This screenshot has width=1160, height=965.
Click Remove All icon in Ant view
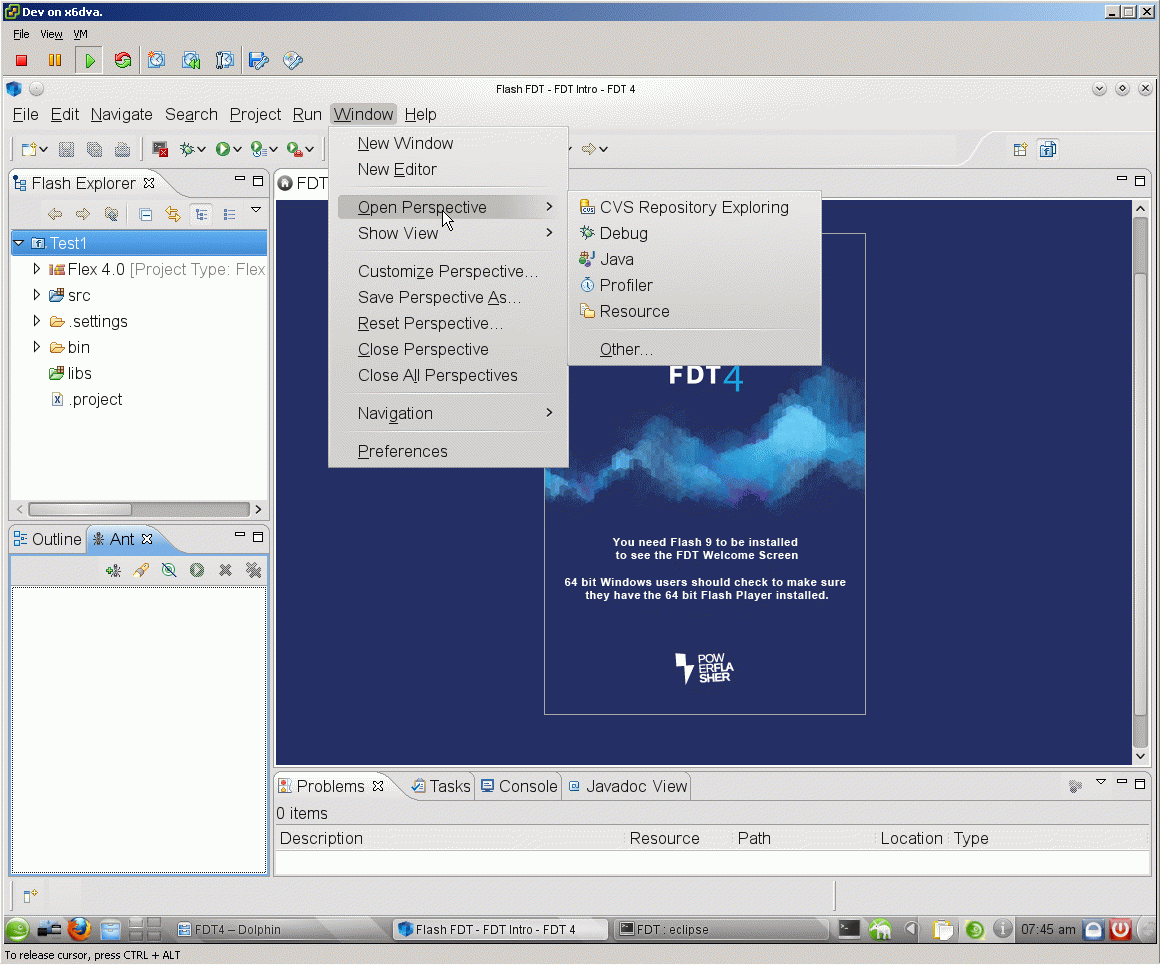click(254, 571)
